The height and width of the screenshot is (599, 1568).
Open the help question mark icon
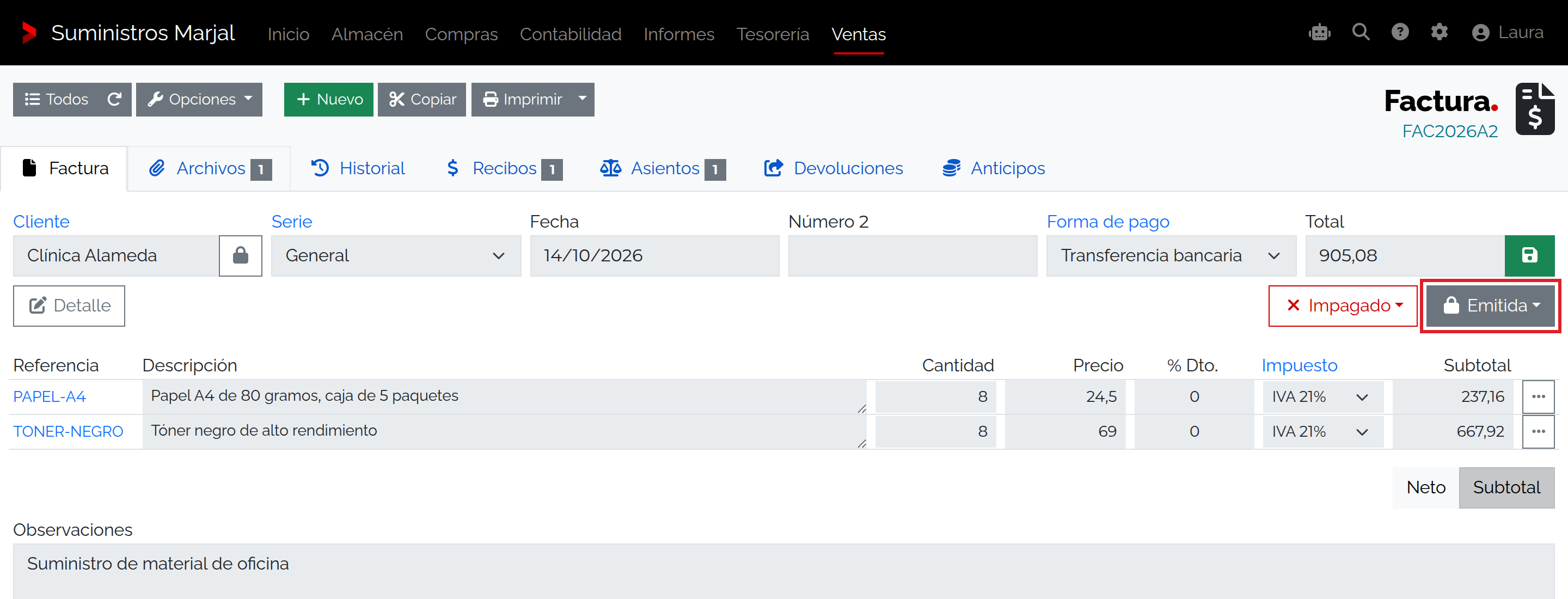[1399, 32]
